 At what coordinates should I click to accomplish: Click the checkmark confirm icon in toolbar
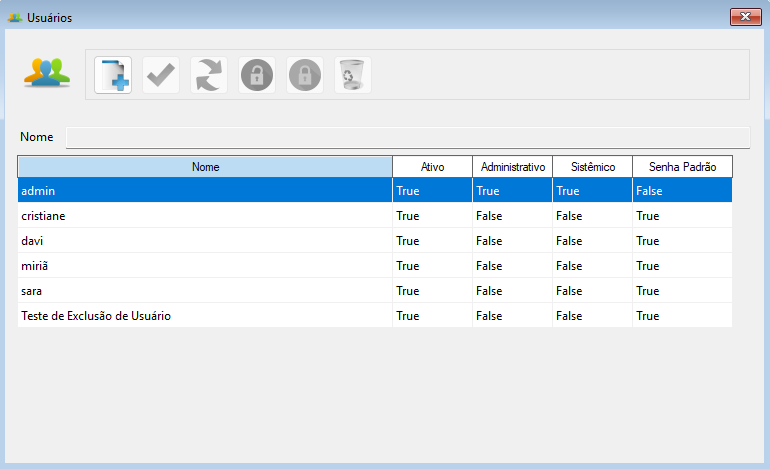pyautogui.click(x=161, y=75)
